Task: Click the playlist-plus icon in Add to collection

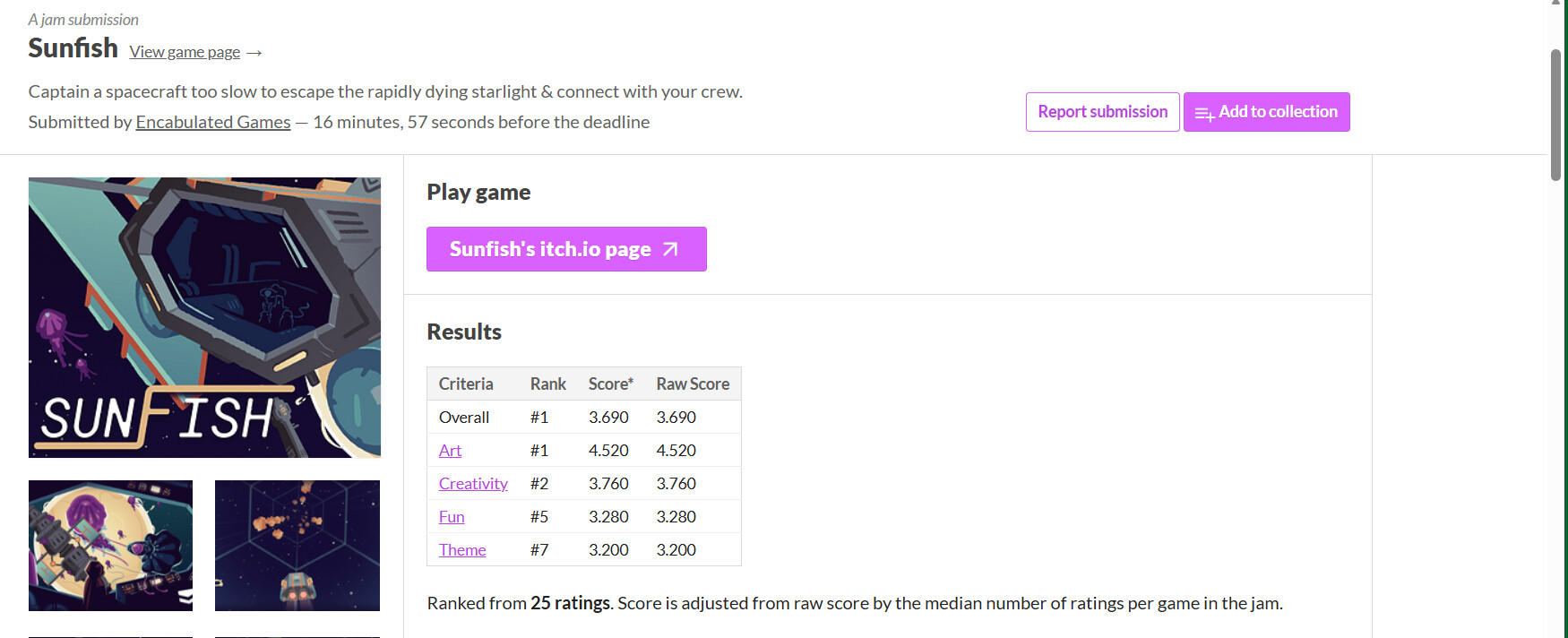Action: click(1204, 114)
